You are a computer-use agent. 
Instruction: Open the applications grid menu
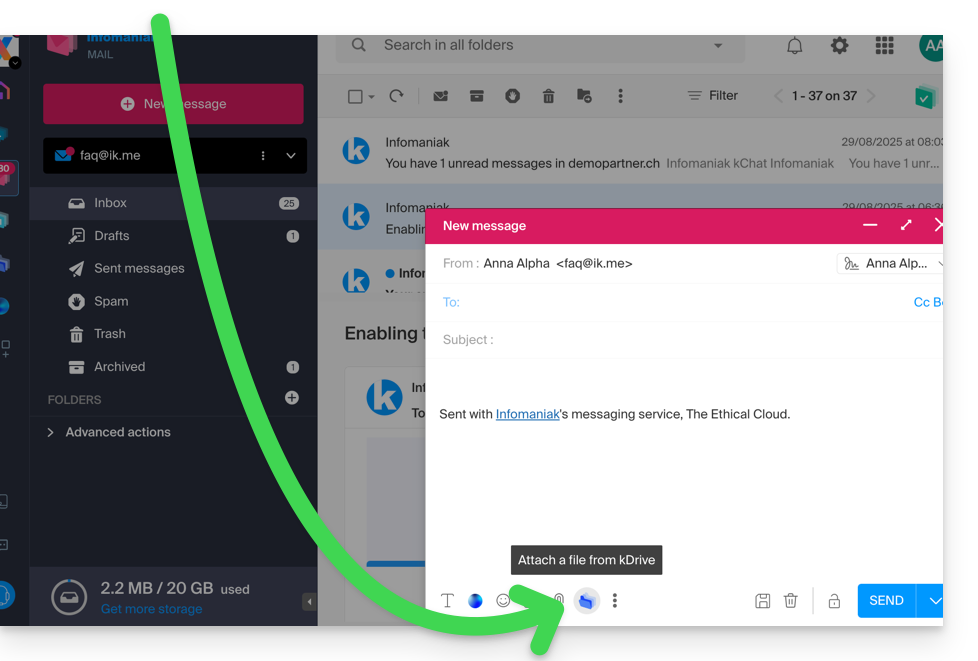884,46
